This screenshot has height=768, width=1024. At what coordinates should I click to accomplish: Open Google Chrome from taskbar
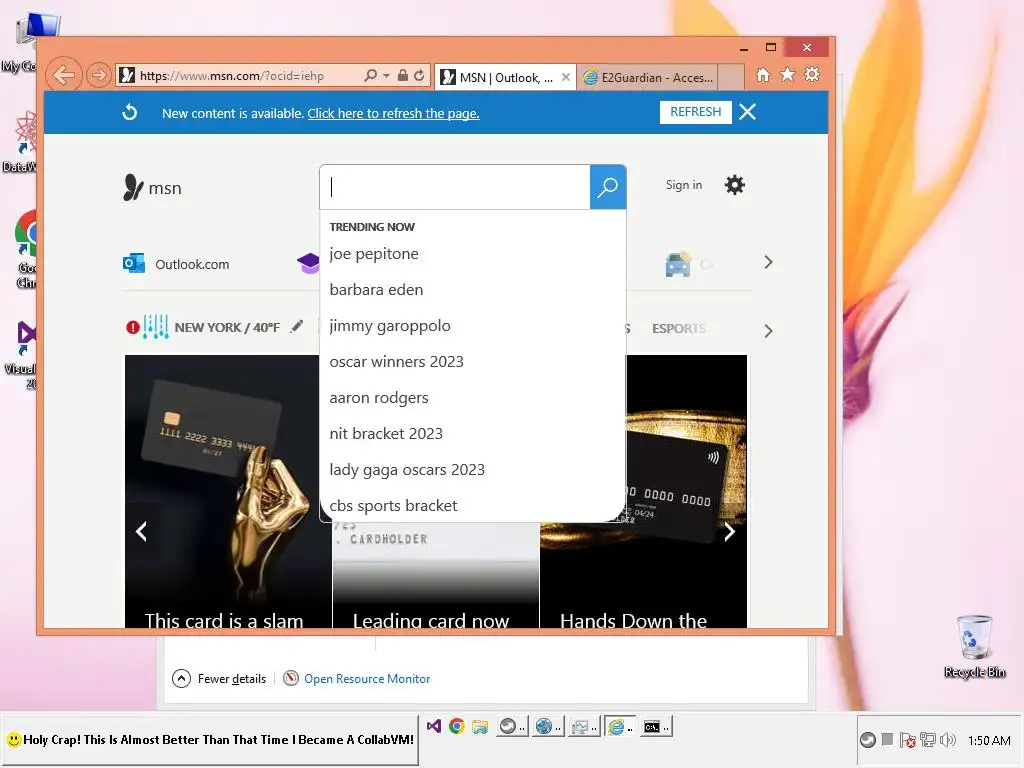(x=456, y=726)
